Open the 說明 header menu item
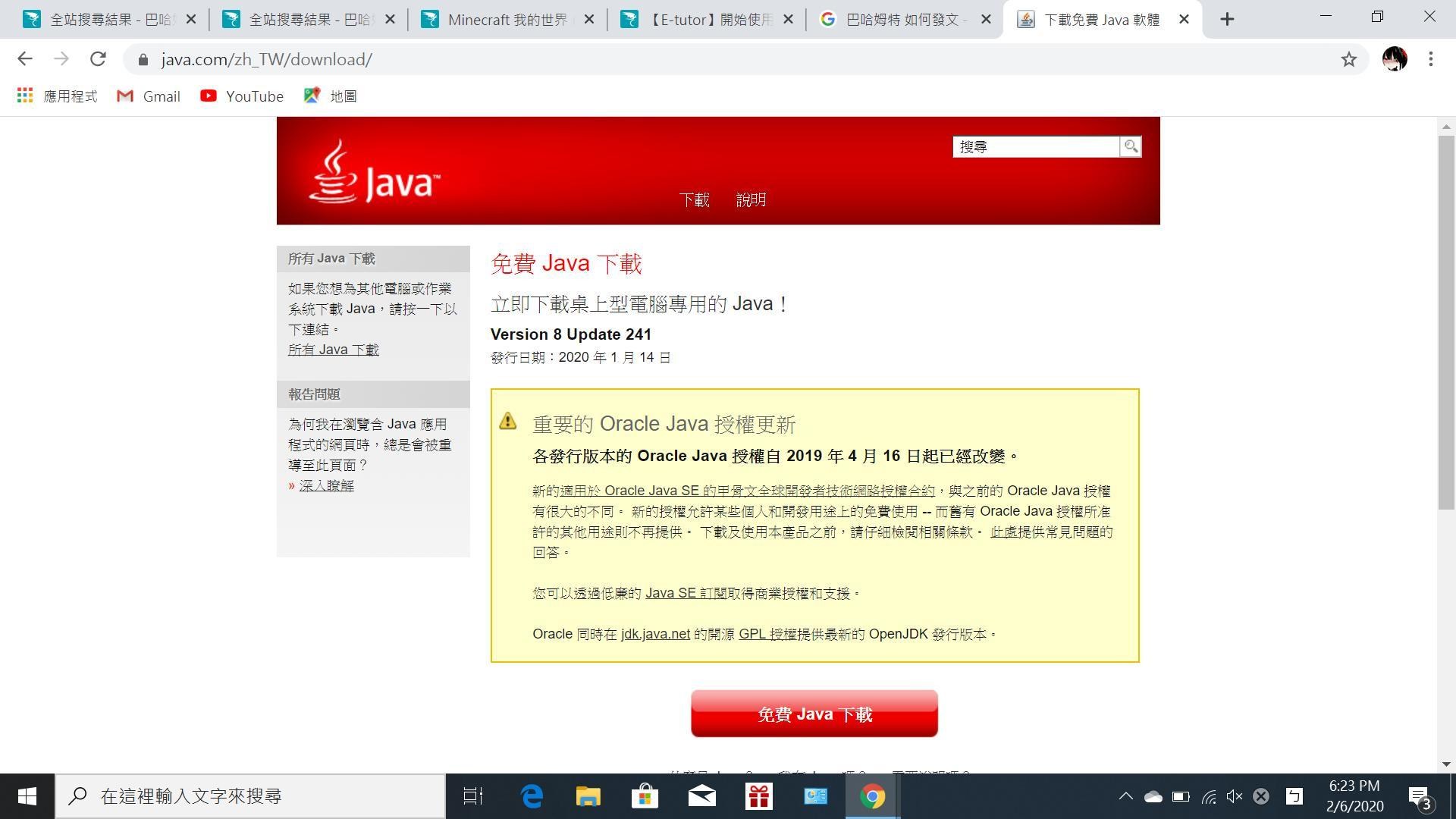Viewport: 1456px width, 819px height. click(751, 200)
